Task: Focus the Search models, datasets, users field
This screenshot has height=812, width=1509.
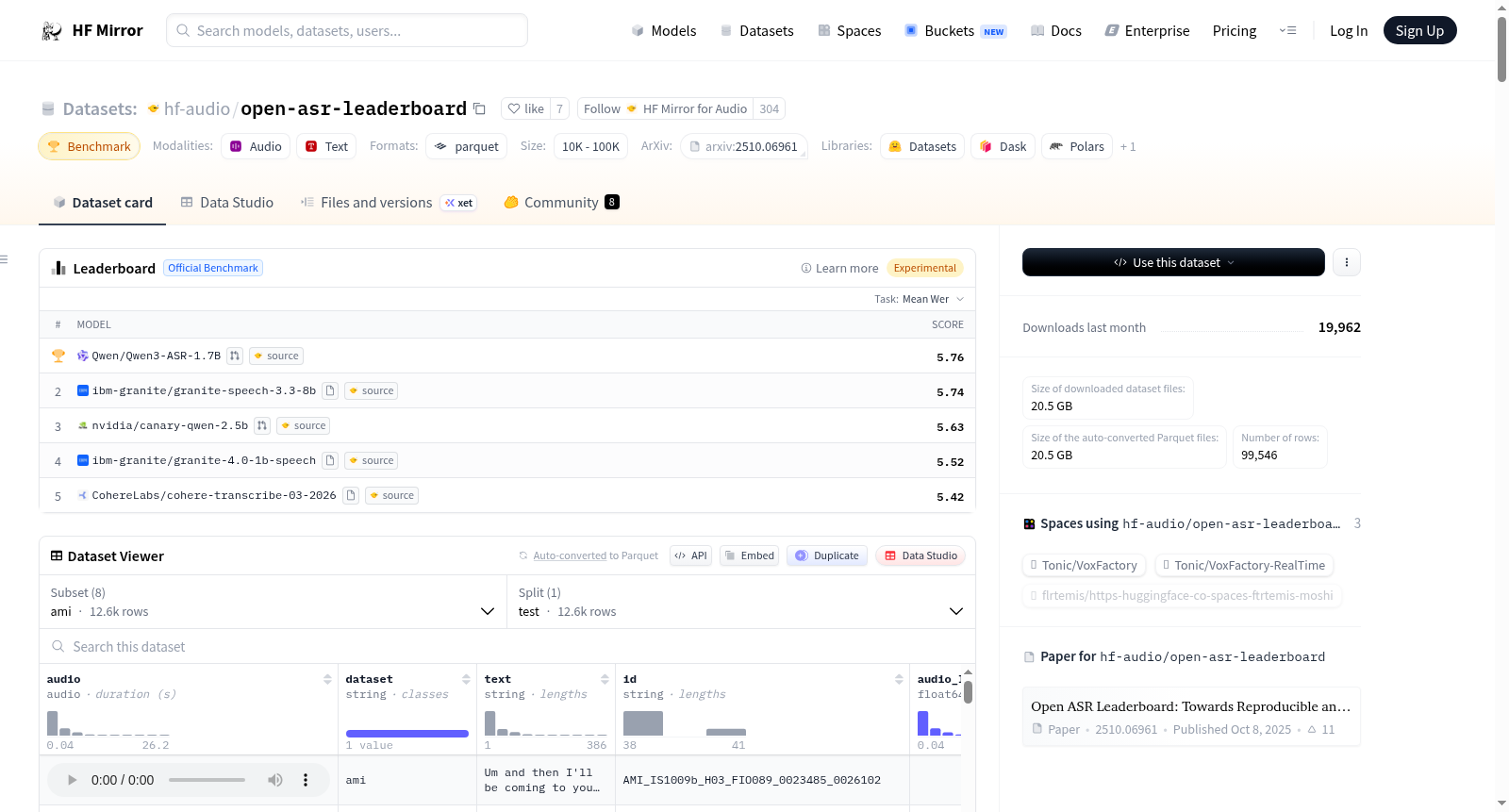Action: click(x=347, y=30)
